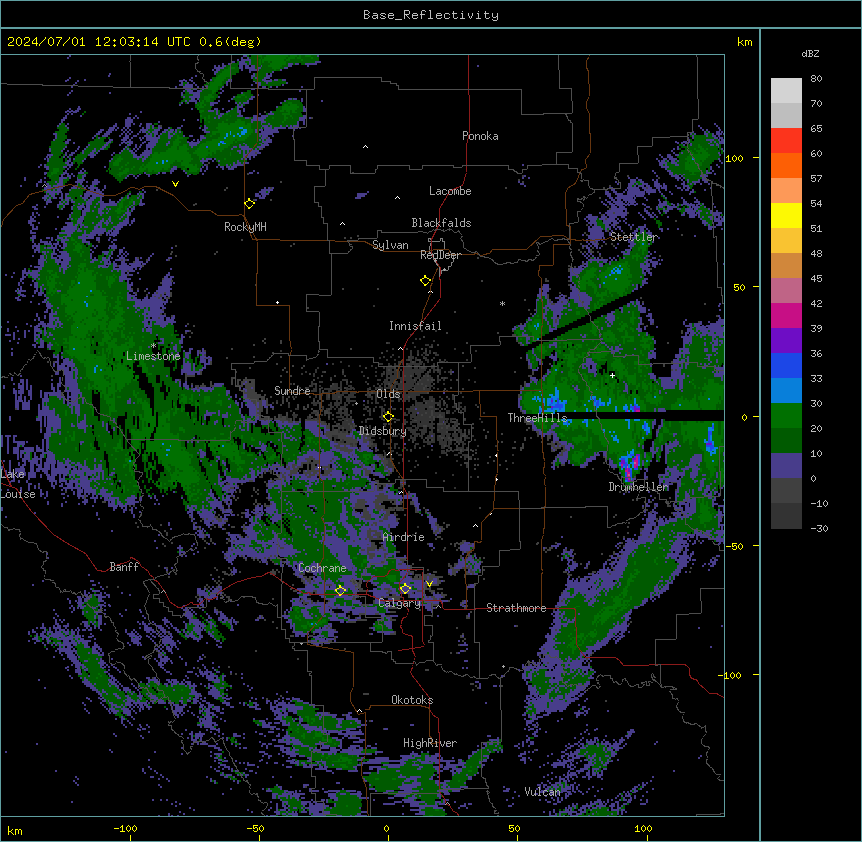Click the yellow V marker northwest of RockyMH
The height and width of the screenshot is (842, 862).
[x=175, y=184]
